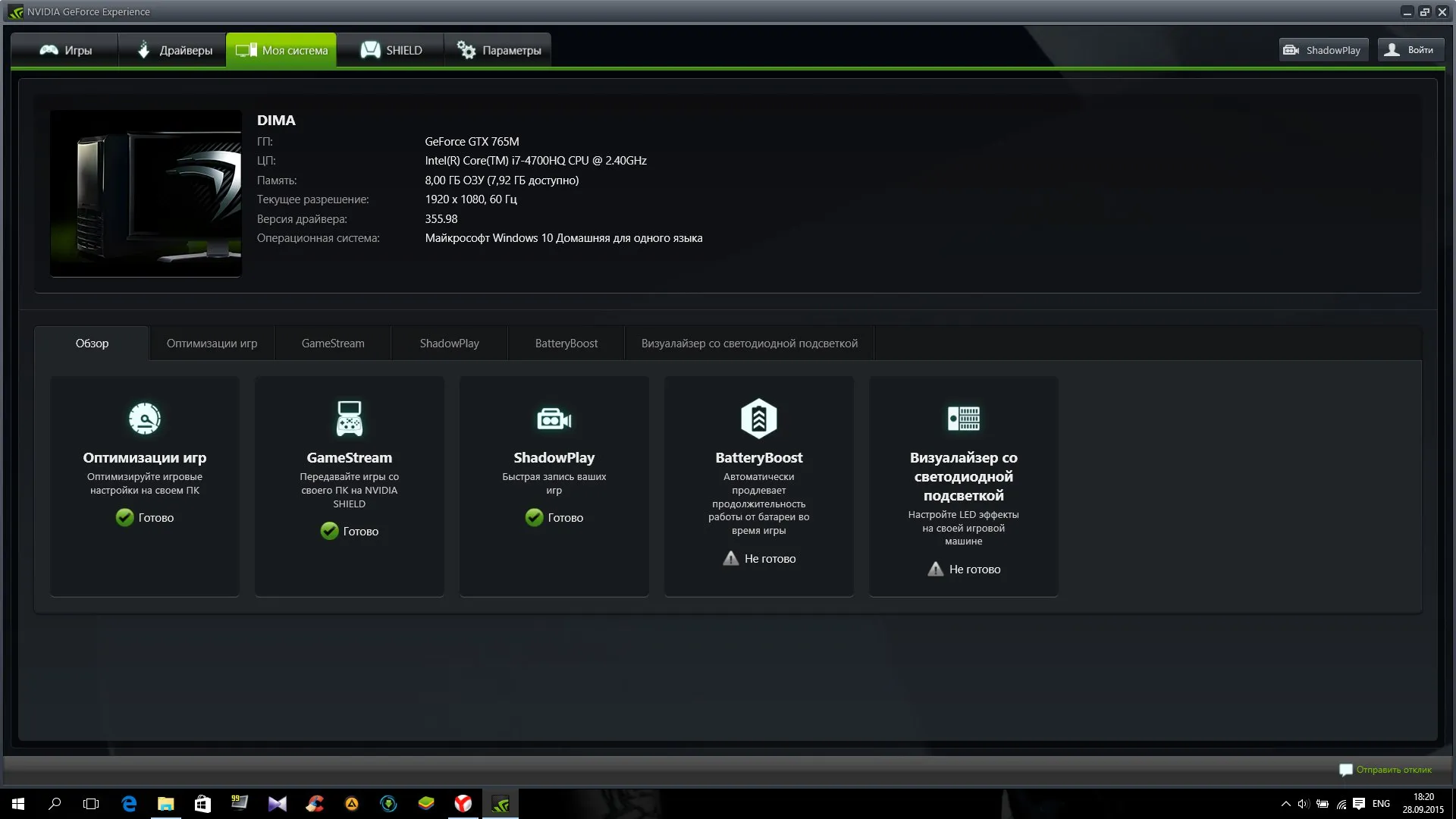Click the ShadowPlay camera icon in card

(554, 419)
